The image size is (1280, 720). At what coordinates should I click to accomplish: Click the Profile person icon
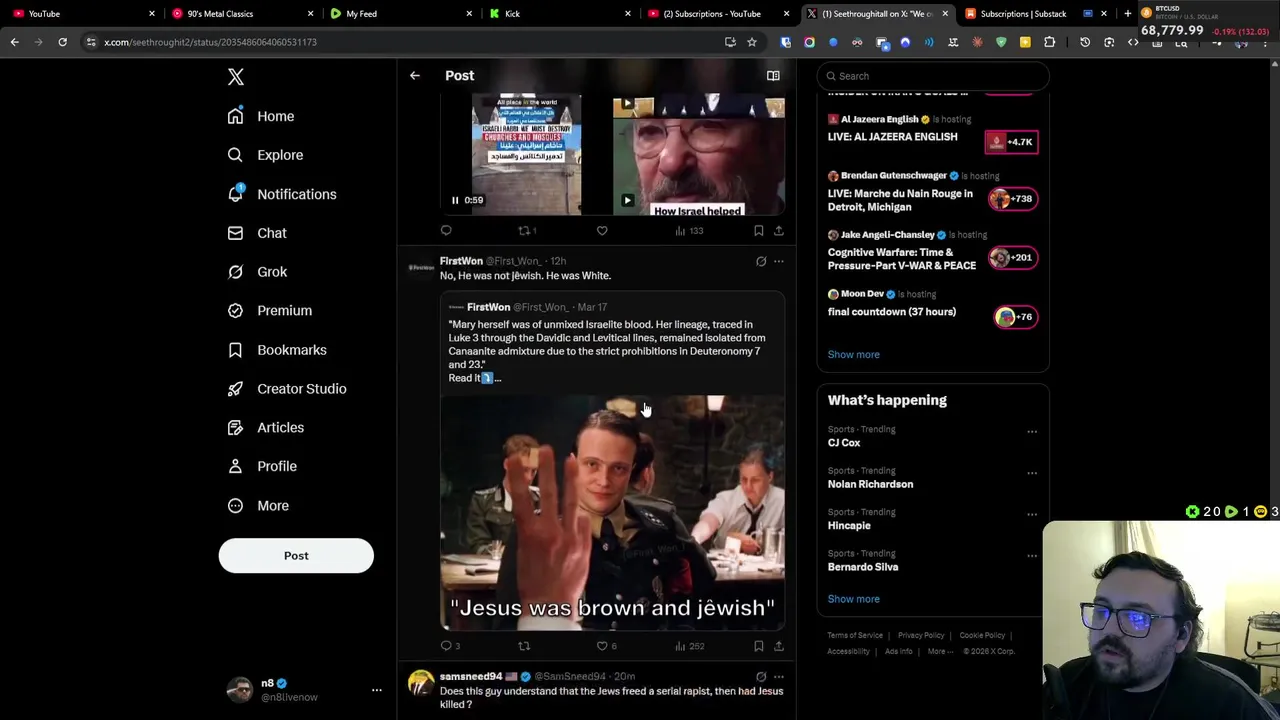tap(235, 466)
